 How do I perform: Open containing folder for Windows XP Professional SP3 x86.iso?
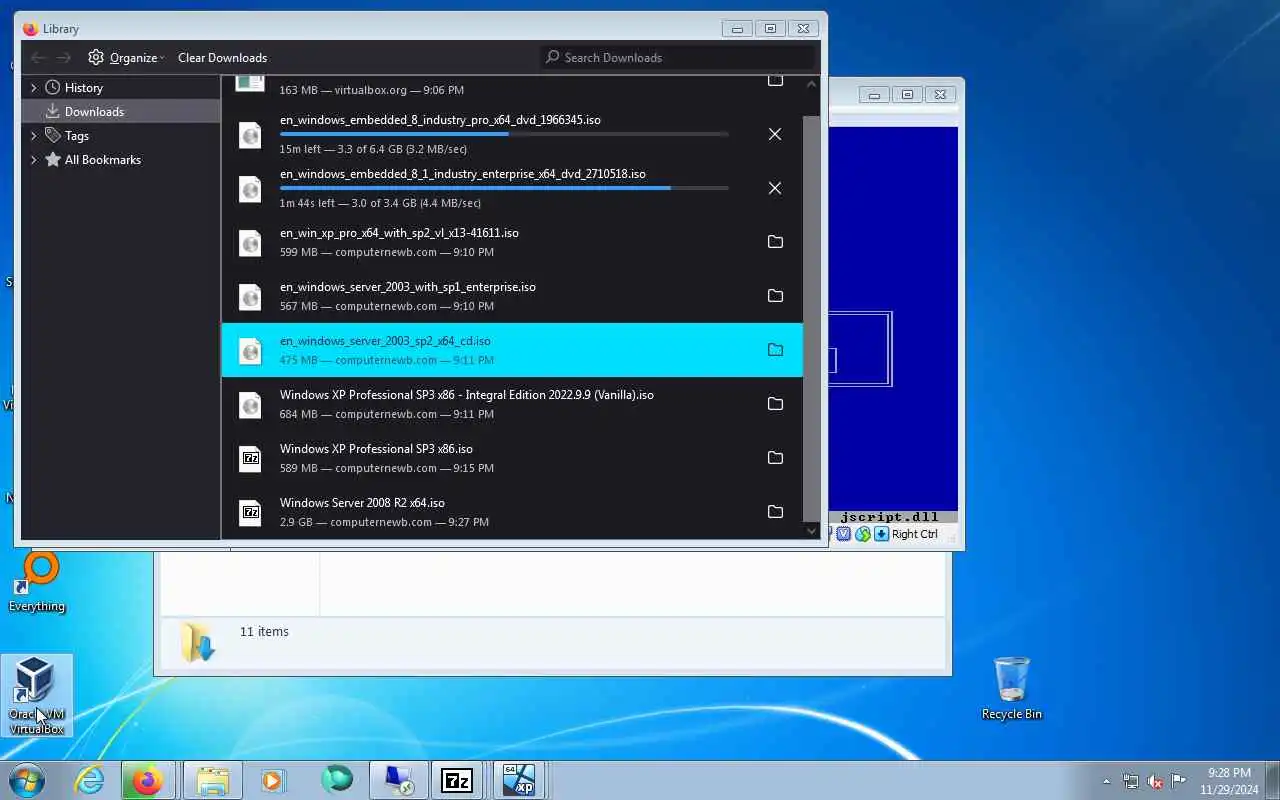coord(775,458)
